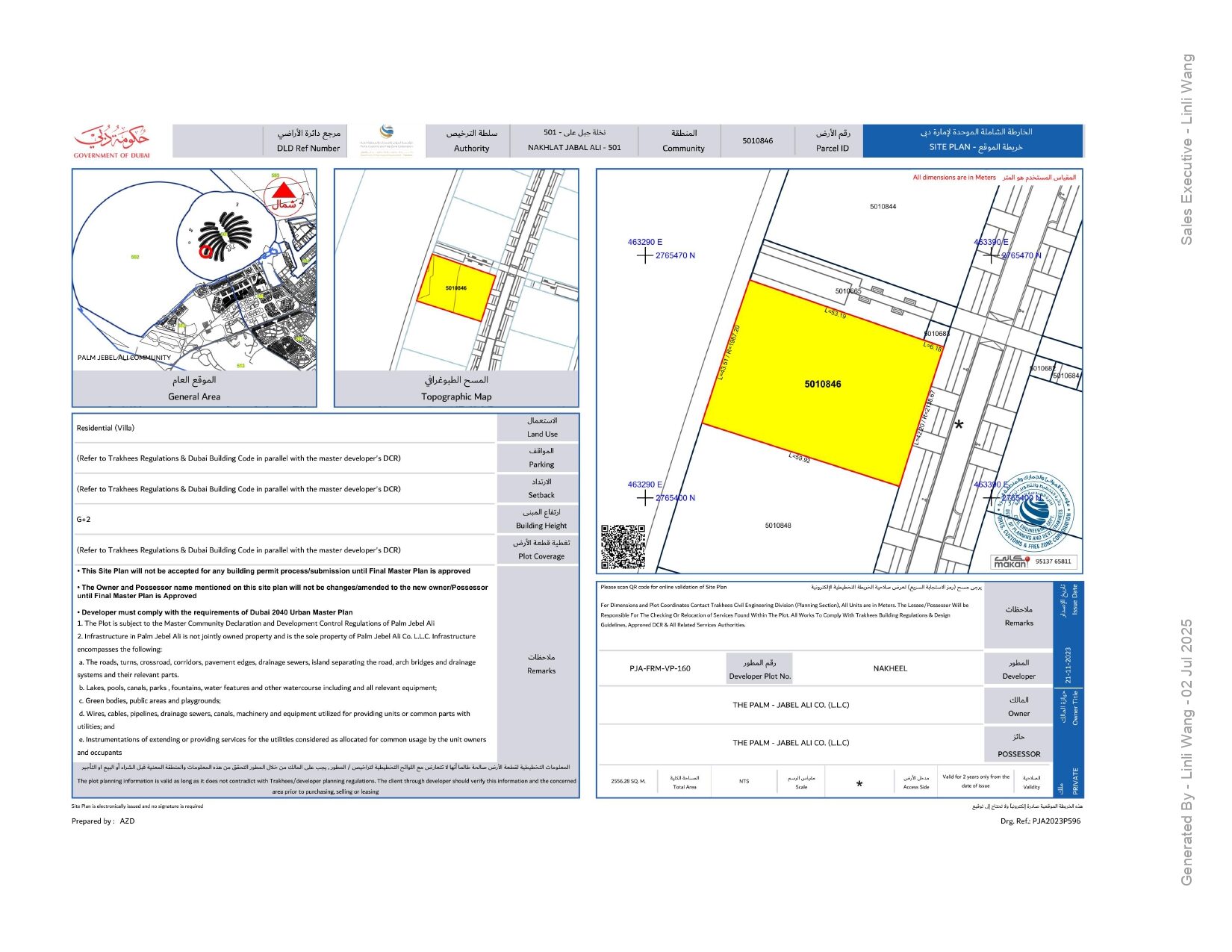Select 'PJA-FRM-VP-160' developer plot number
1232x952 pixels.
660,668
